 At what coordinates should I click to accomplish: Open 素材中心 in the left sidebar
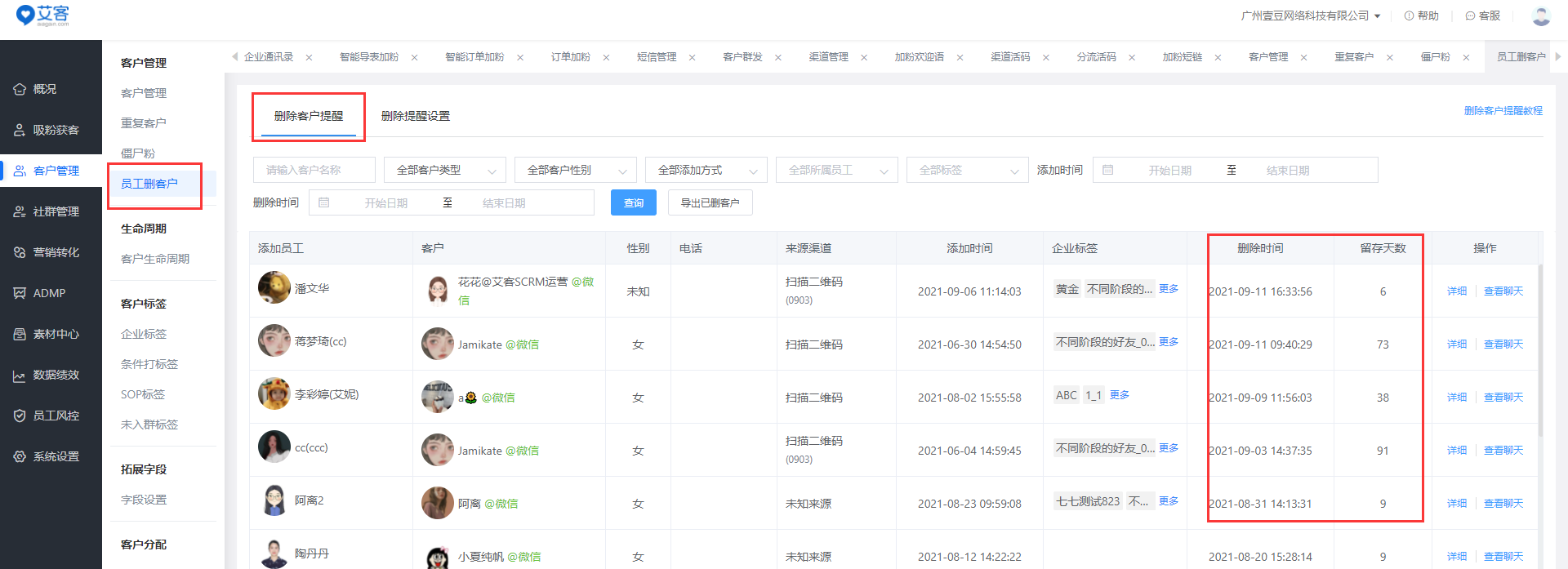tap(56, 334)
